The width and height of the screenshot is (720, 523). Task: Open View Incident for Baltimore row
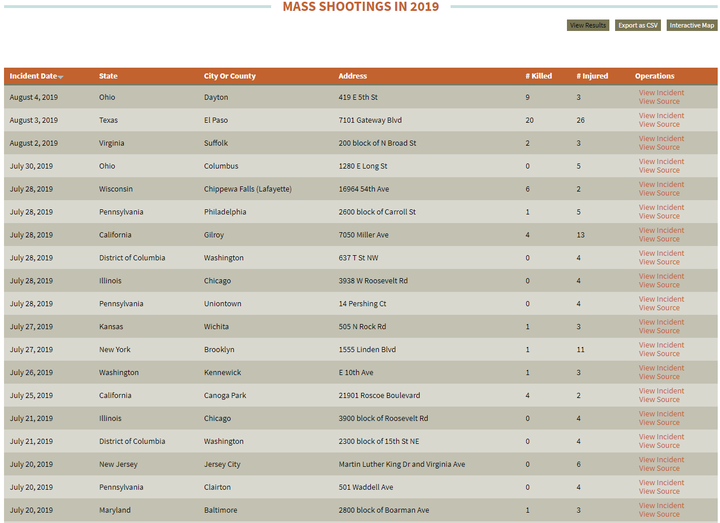(x=661, y=506)
